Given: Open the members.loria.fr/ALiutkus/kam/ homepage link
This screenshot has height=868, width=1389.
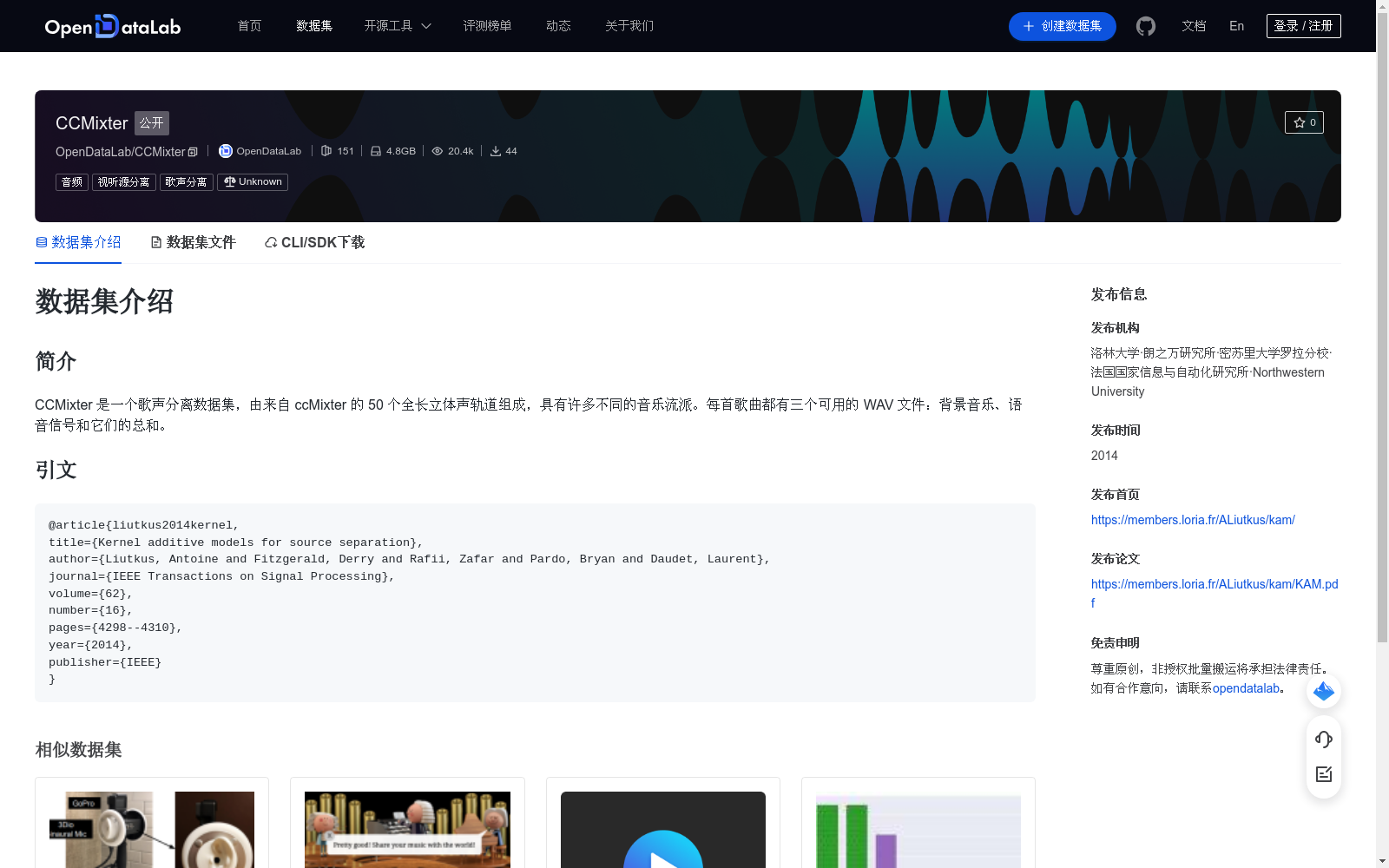Looking at the screenshot, I should coord(1193,520).
